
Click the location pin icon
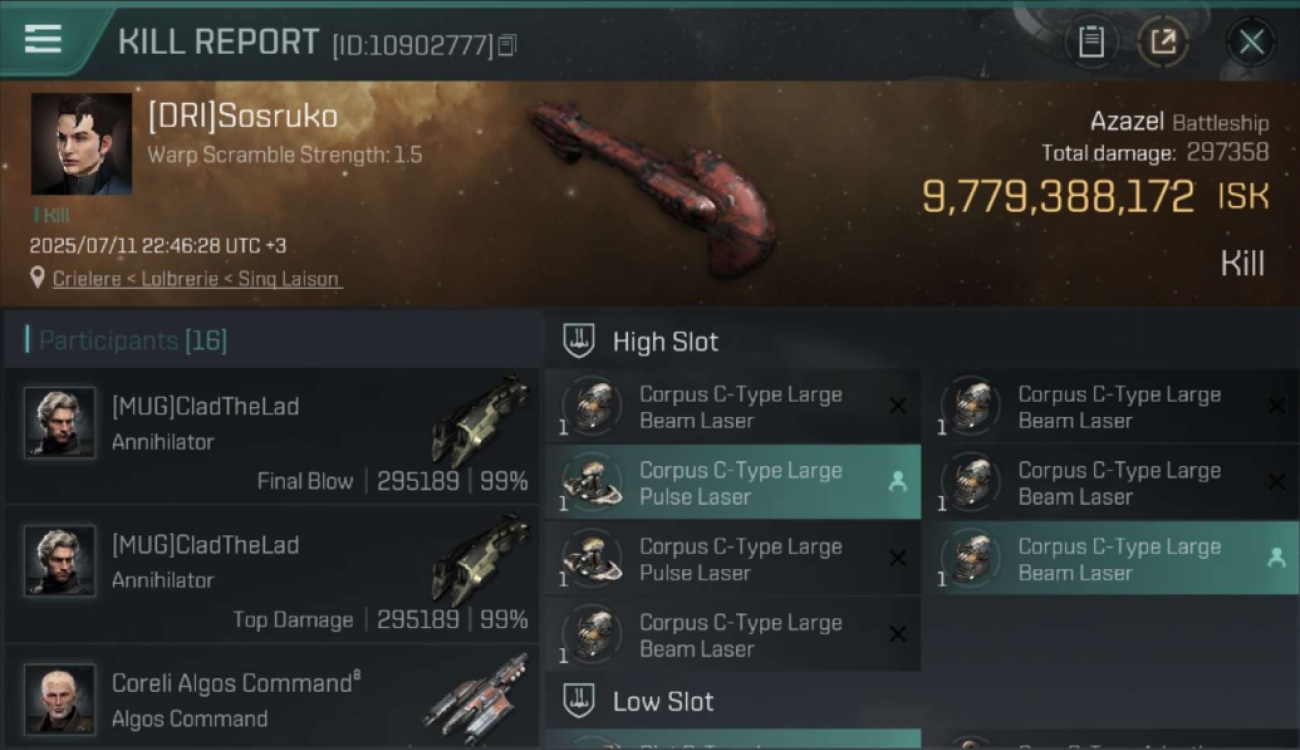[38, 279]
